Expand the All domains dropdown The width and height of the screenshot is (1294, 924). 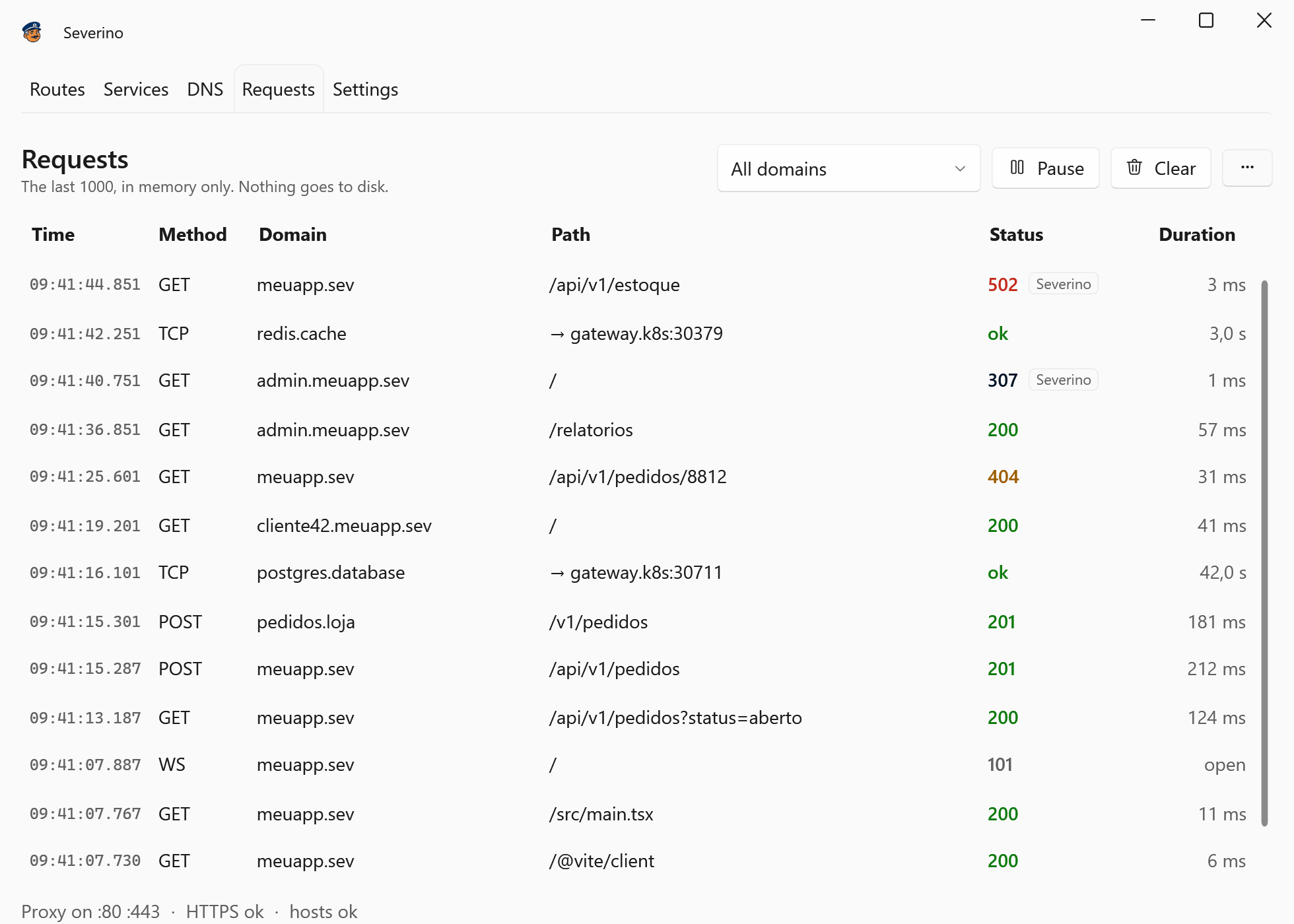pos(848,168)
